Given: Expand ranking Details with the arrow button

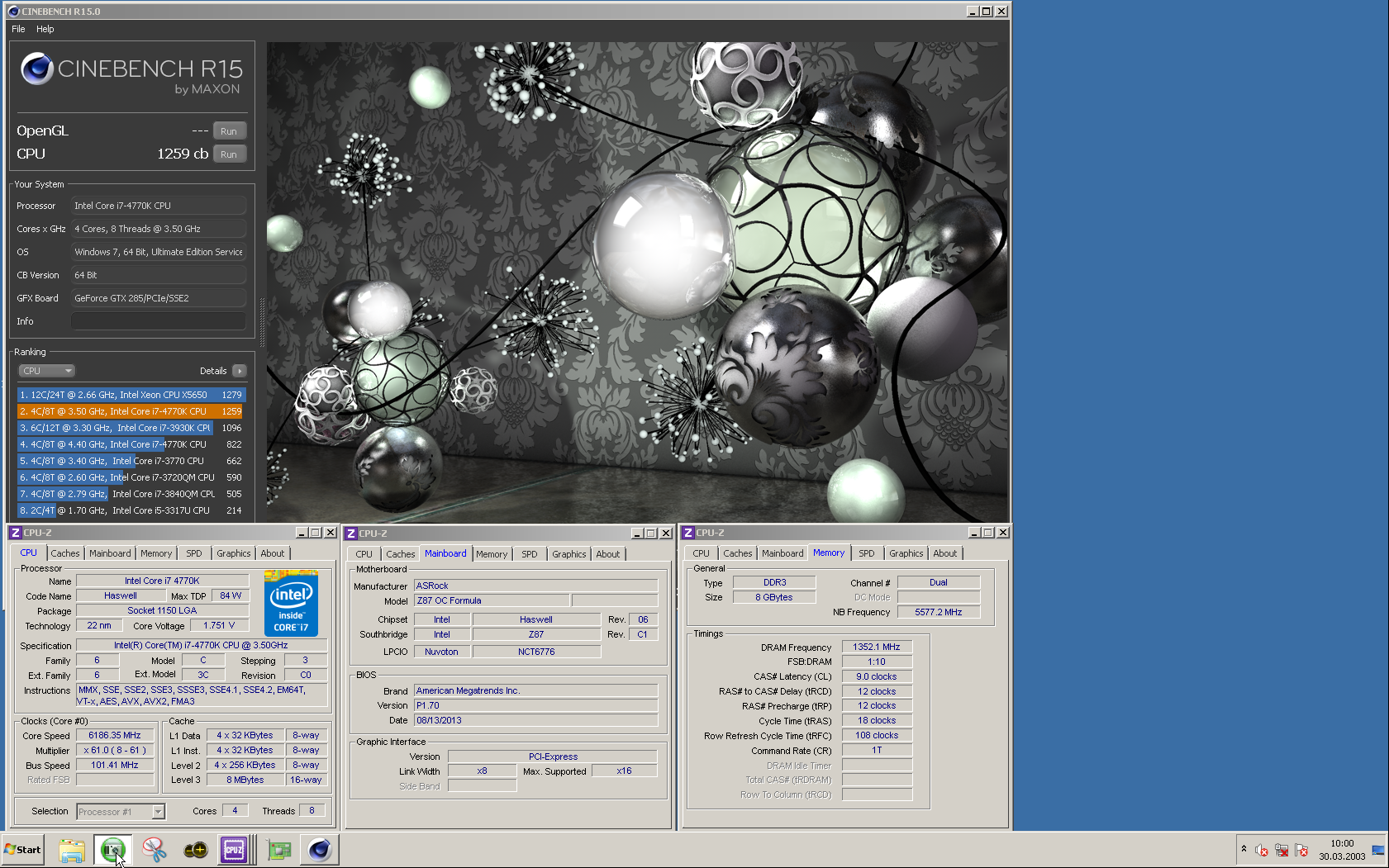Looking at the screenshot, I should [240, 371].
